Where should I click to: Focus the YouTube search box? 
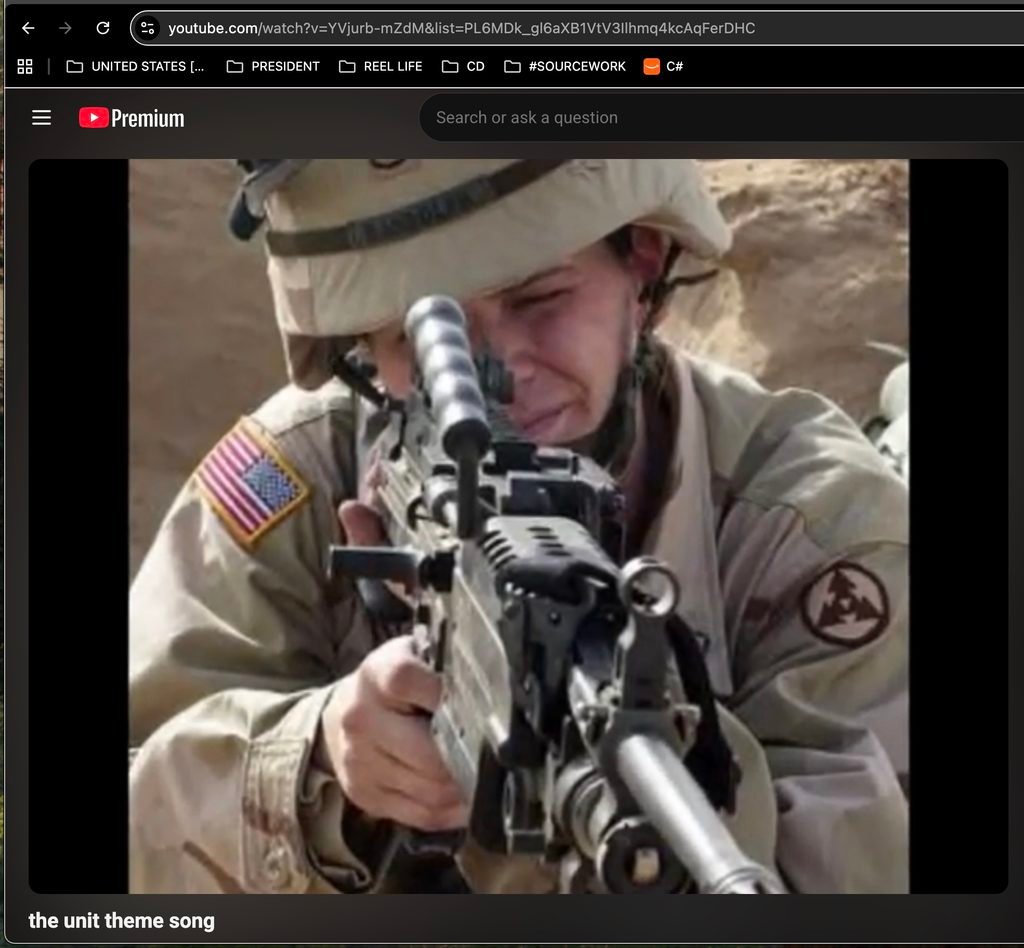click(722, 118)
